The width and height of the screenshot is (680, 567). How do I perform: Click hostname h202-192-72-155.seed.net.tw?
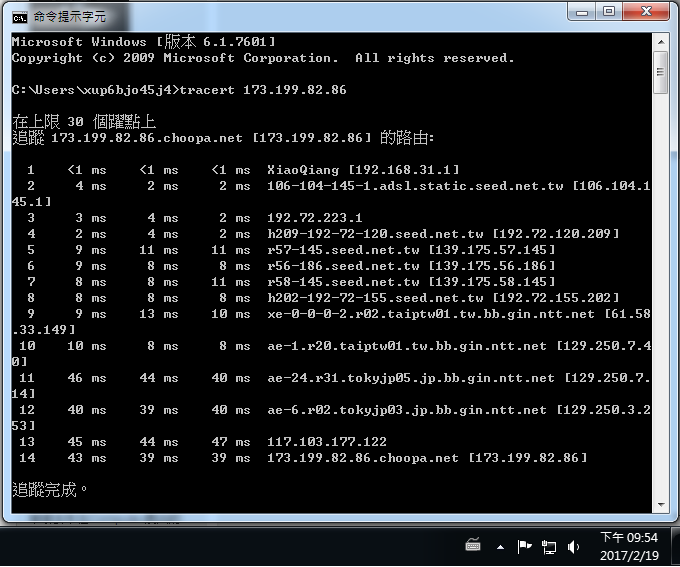[375, 298]
